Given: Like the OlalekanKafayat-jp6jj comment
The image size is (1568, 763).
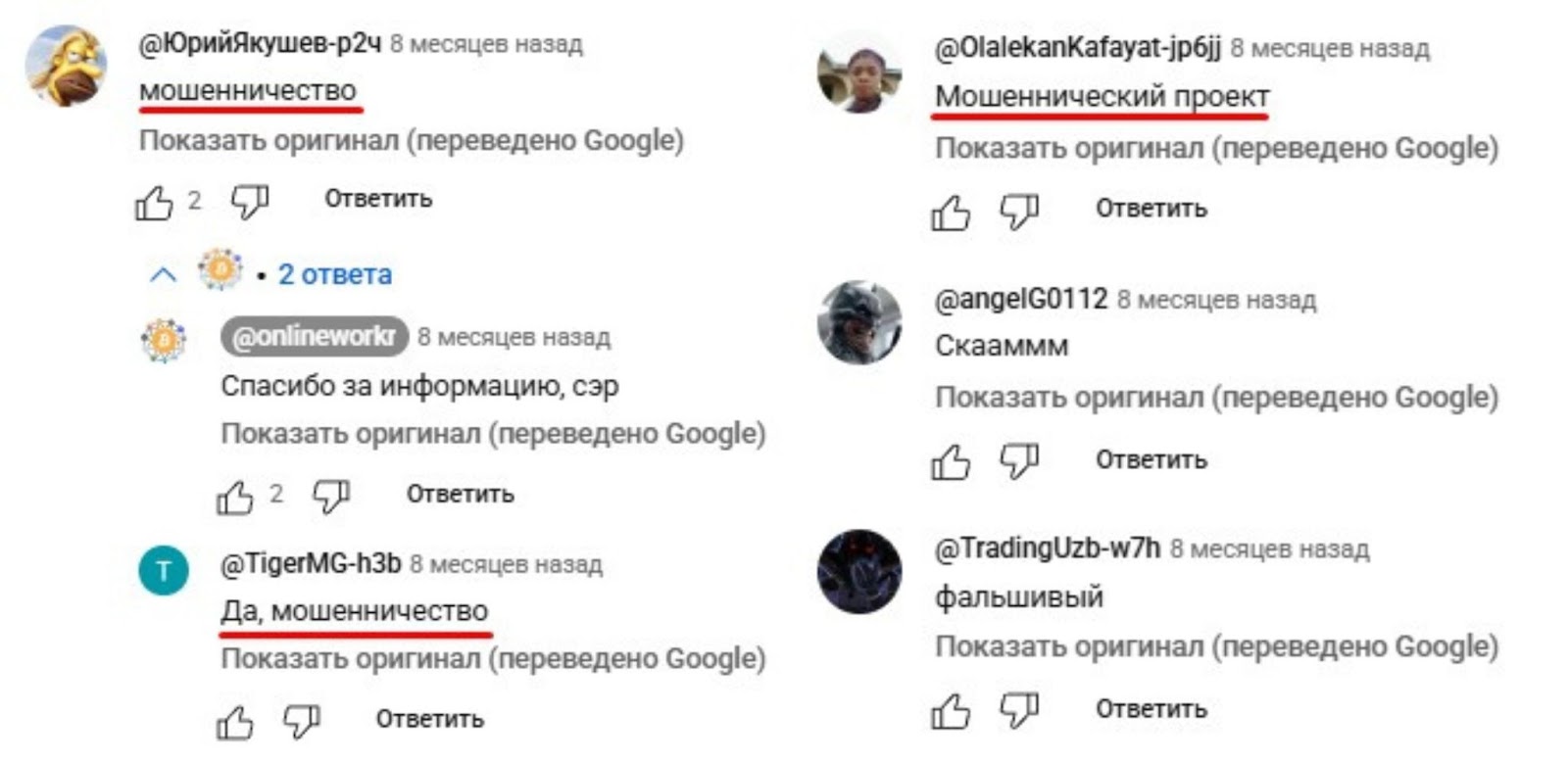Looking at the screenshot, I should pyautogui.click(x=951, y=213).
